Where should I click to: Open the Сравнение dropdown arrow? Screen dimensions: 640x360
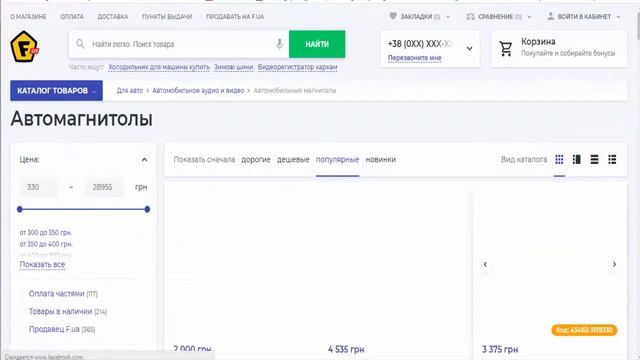coord(529,17)
